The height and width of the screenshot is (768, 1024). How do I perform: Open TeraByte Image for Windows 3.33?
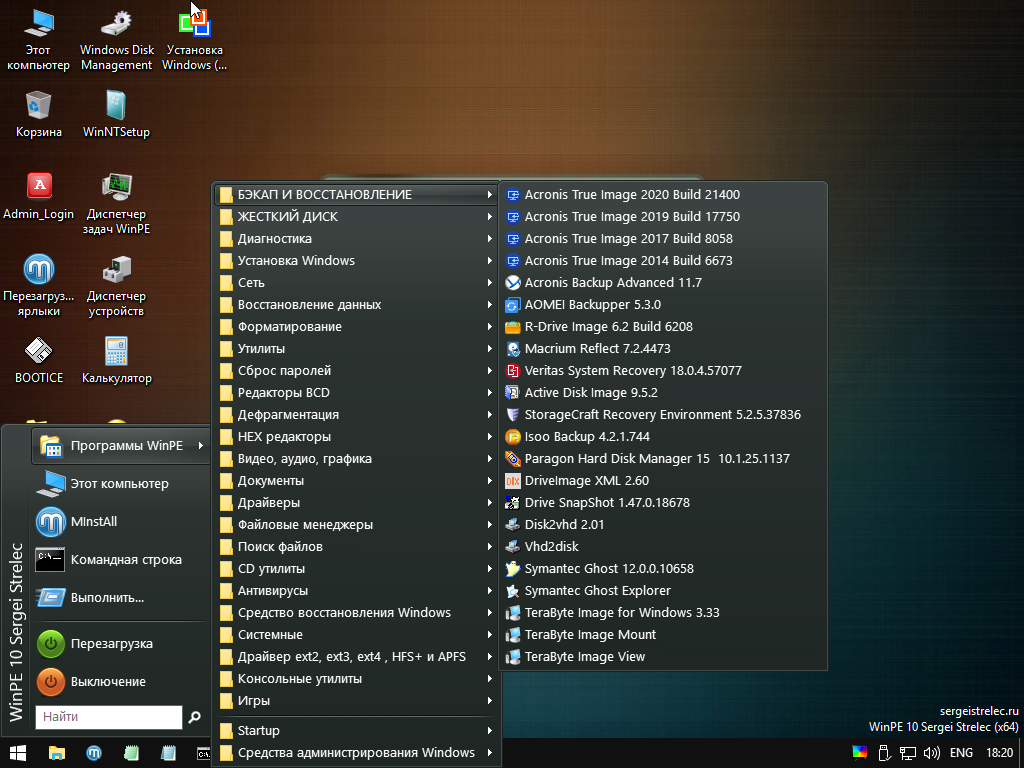pos(663,613)
